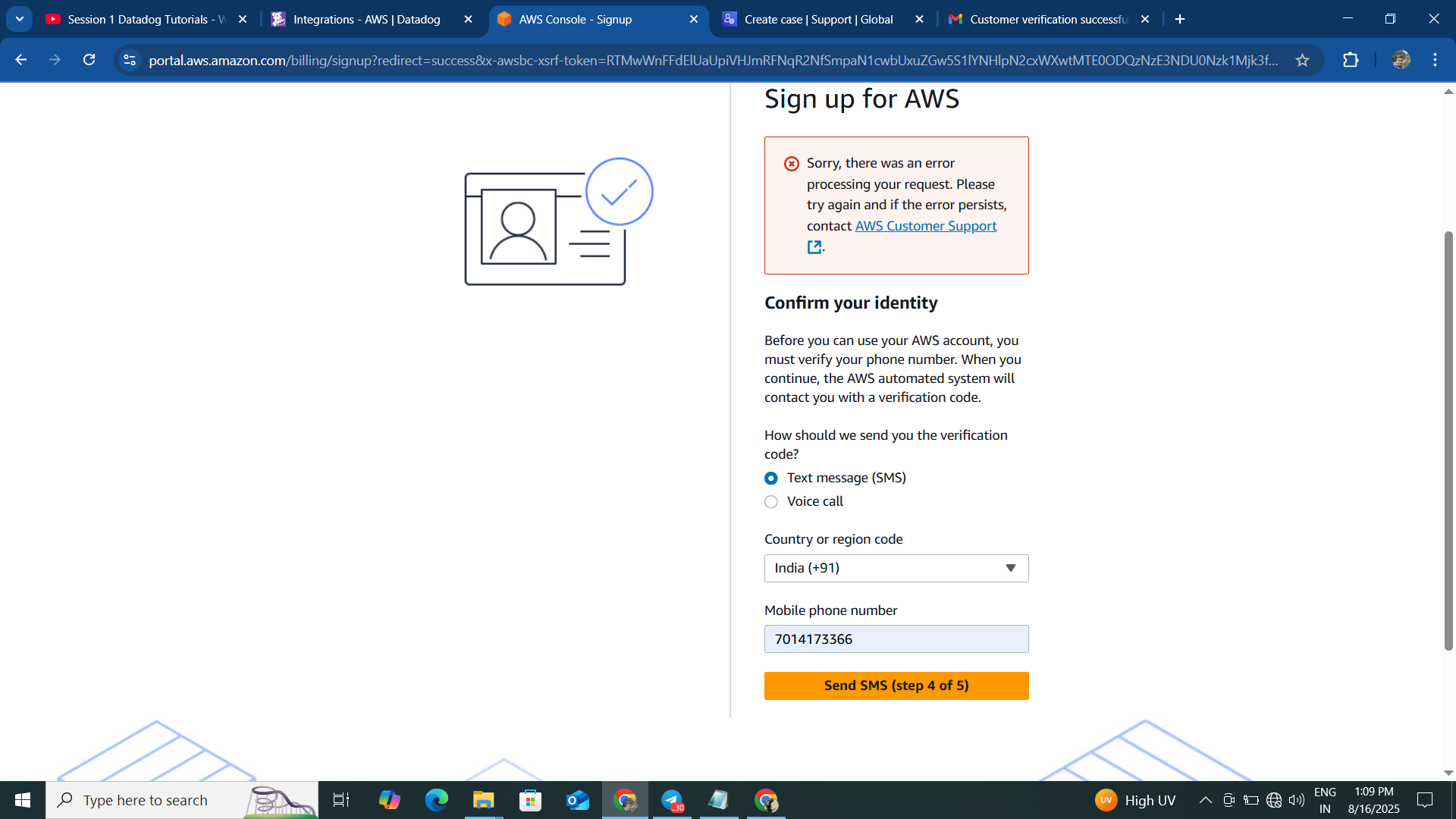Image resolution: width=1456 pixels, height=819 pixels.
Task: Open Chrome three-dot menu
Action: (1435, 60)
